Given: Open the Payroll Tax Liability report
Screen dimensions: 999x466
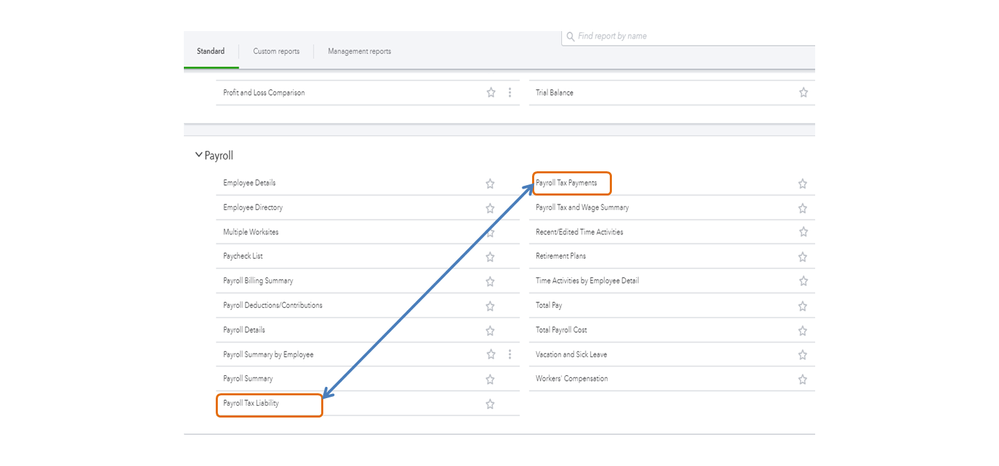Looking at the screenshot, I should click(251, 404).
